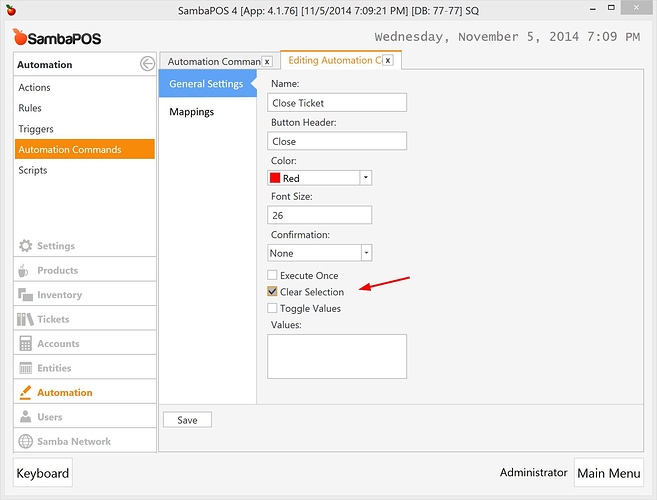657x500 pixels.
Task: Click the Font Size field showing 26
Action: [x=319, y=215]
